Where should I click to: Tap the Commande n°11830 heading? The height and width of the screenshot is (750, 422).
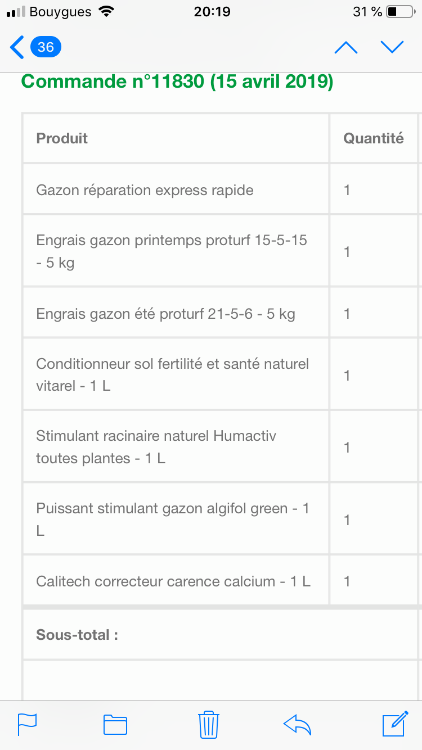[x=178, y=81]
